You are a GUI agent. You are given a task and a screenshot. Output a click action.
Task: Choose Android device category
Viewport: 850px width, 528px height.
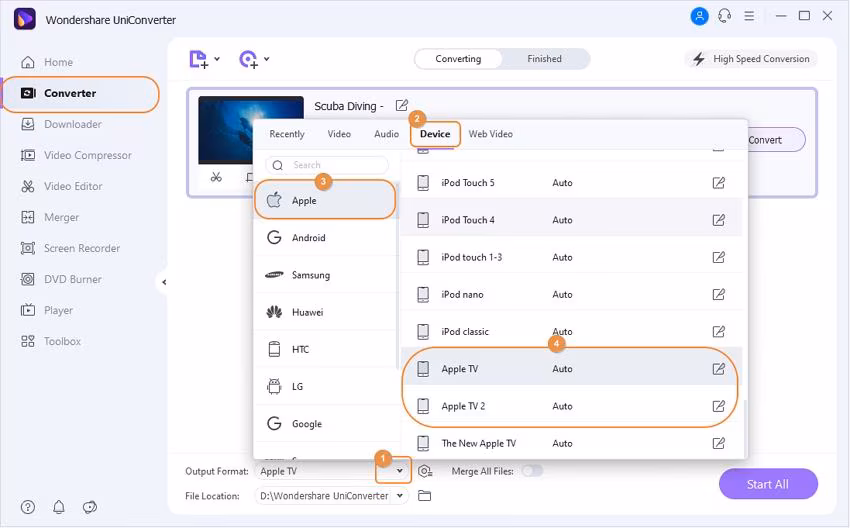[325, 237]
